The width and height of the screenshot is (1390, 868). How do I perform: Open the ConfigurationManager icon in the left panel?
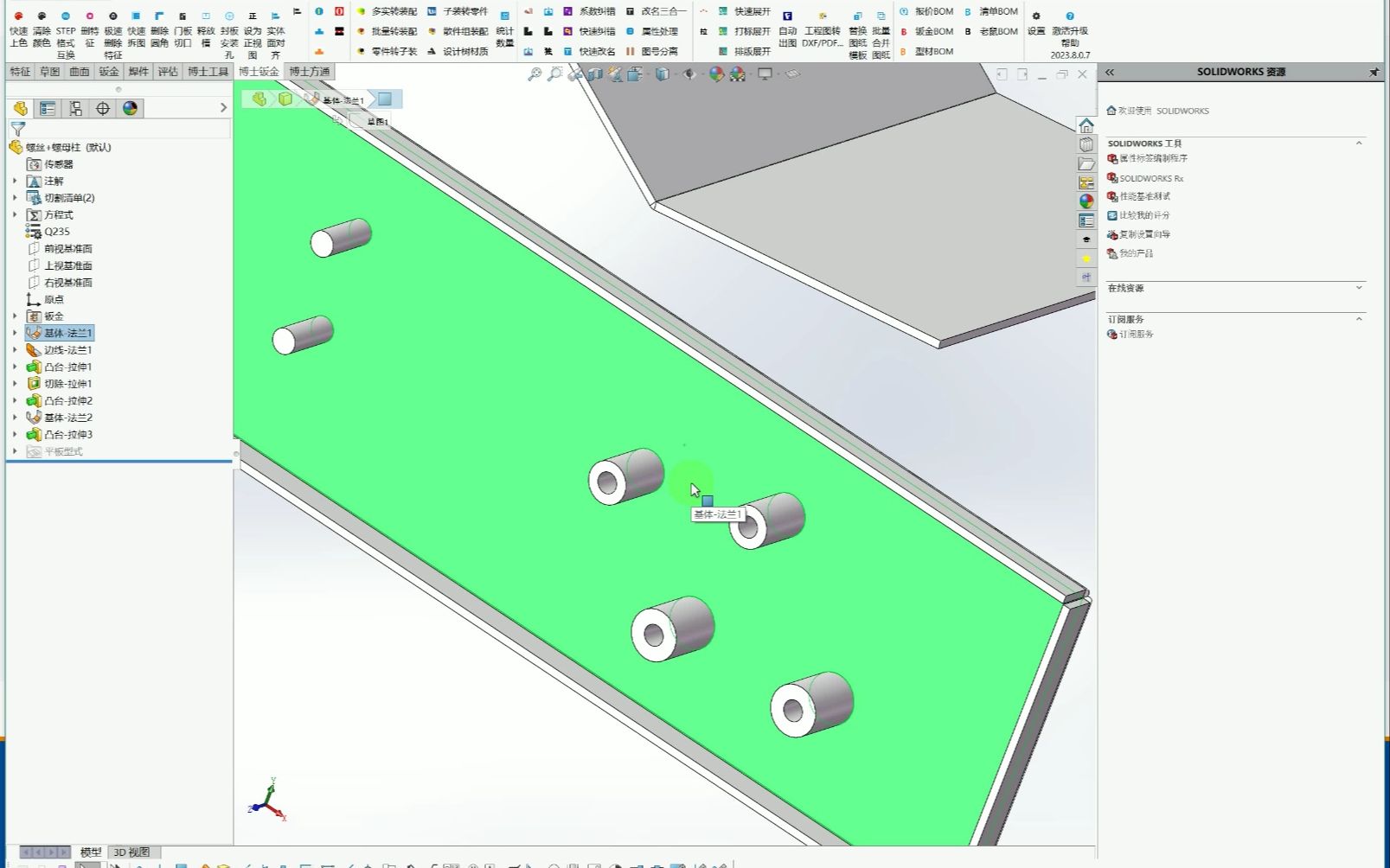(x=77, y=108)
